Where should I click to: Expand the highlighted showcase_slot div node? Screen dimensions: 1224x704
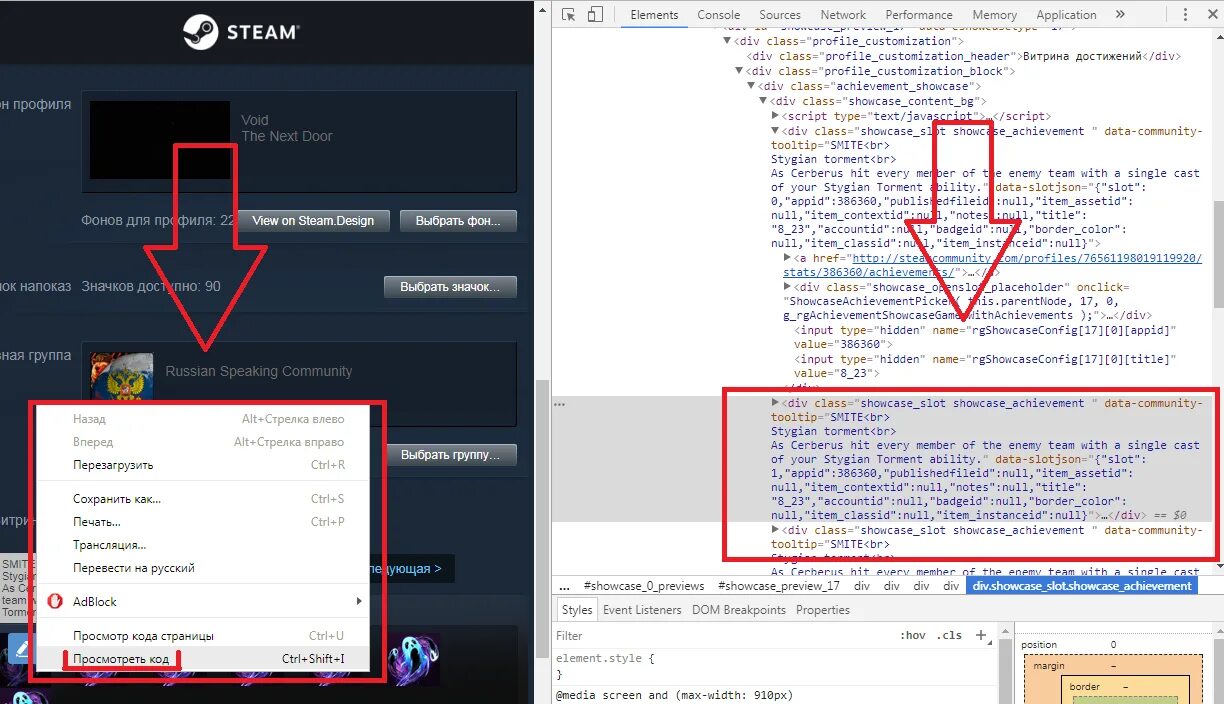click(x=775, y=403)
